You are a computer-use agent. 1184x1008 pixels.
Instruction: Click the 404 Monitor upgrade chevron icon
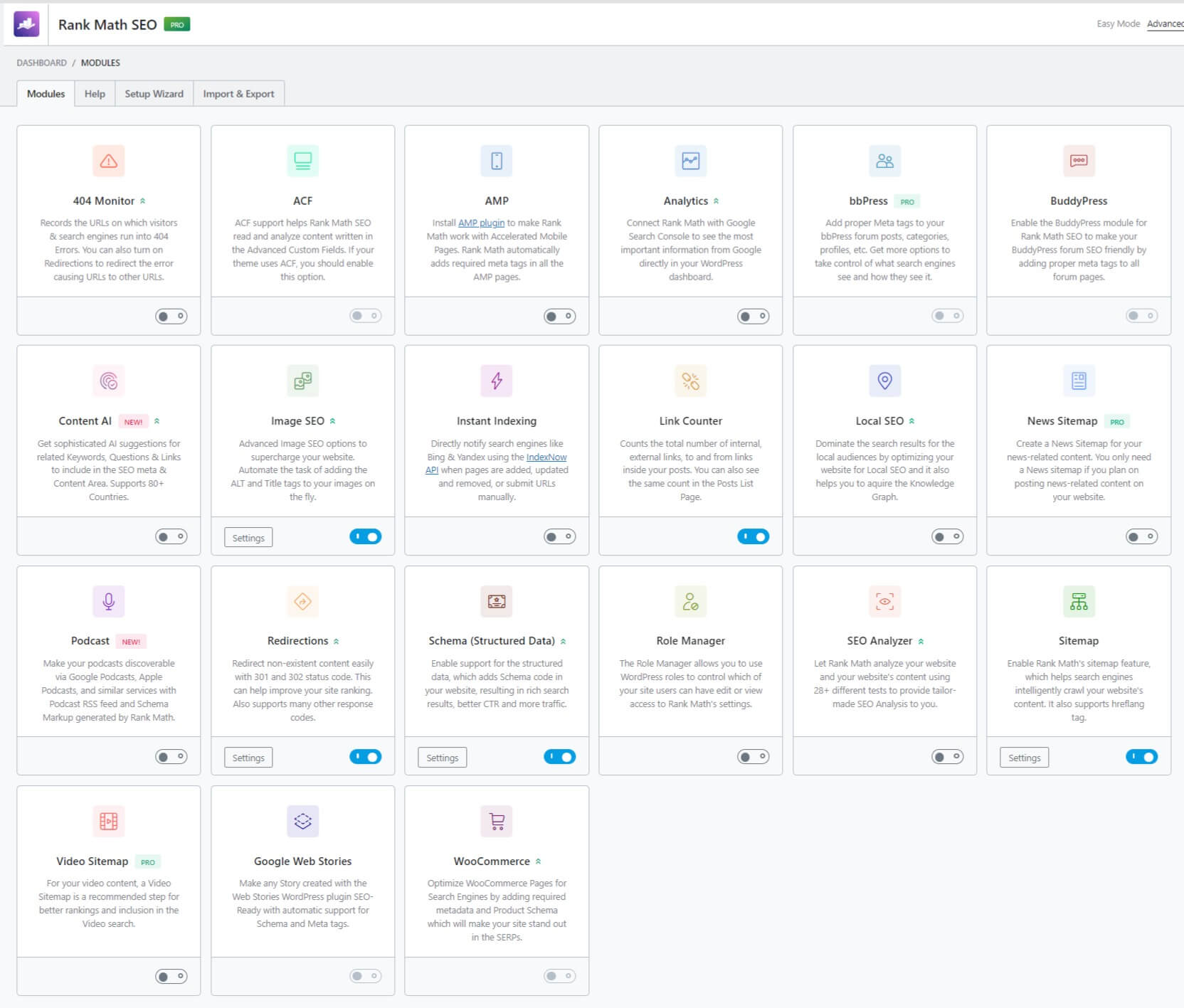[143, 201]
